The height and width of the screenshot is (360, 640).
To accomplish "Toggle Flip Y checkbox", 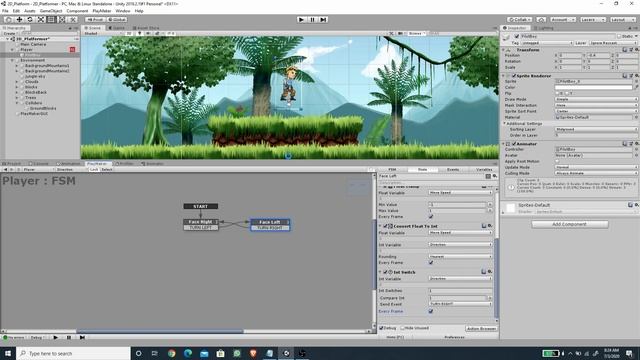I will click(567, 93).
